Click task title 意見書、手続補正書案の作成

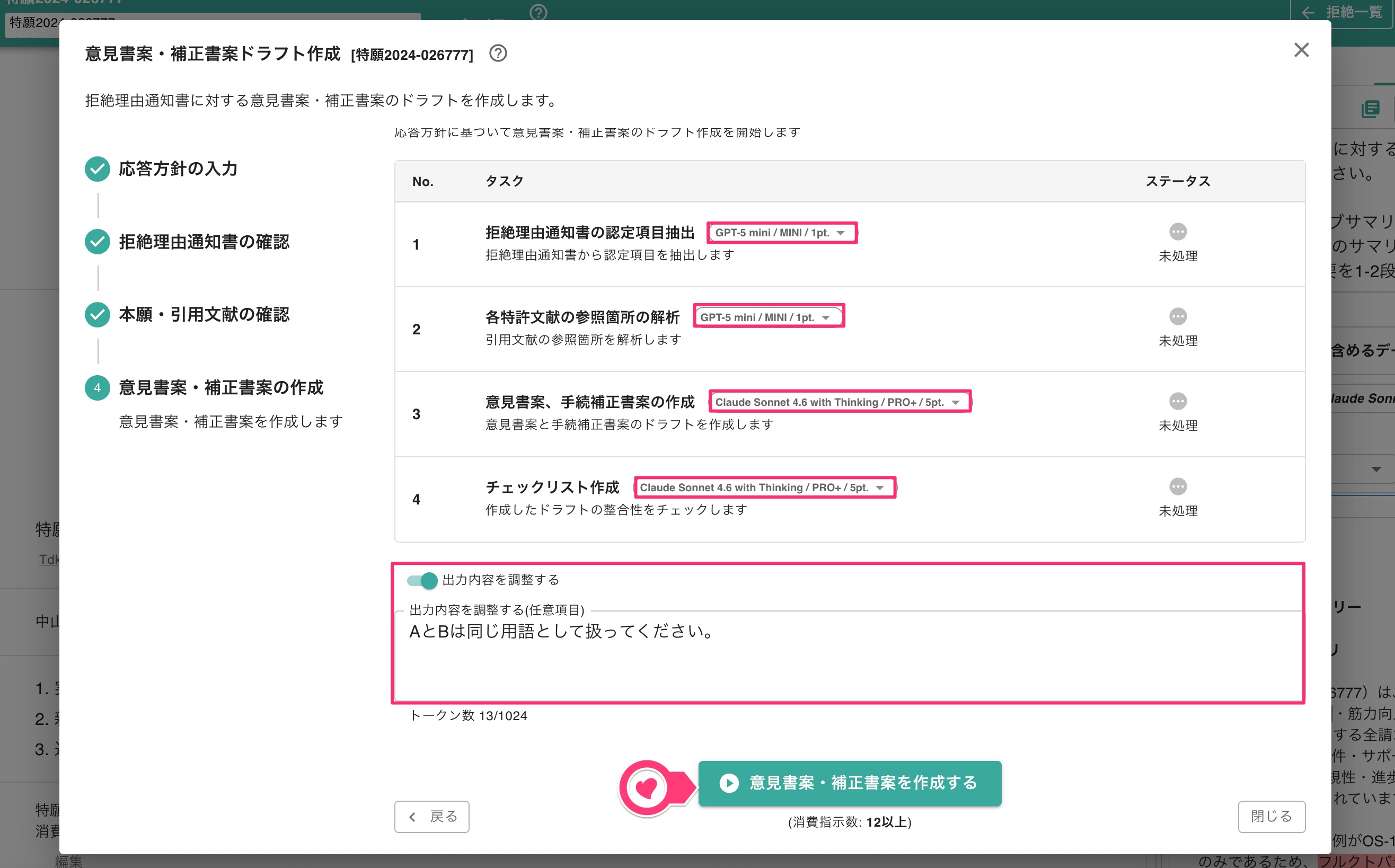[590, 402]
